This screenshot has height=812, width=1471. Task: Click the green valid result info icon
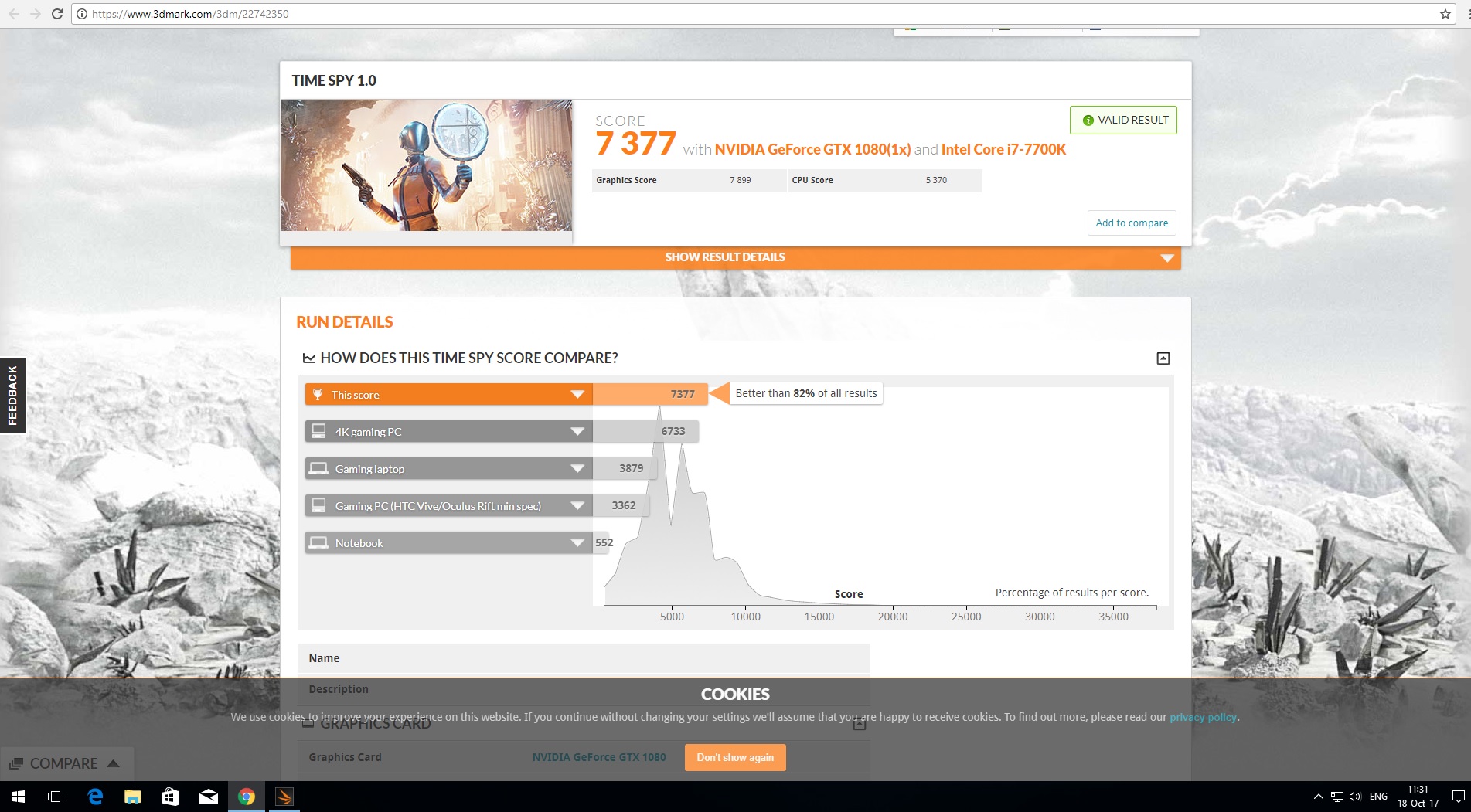(1088, 120)
